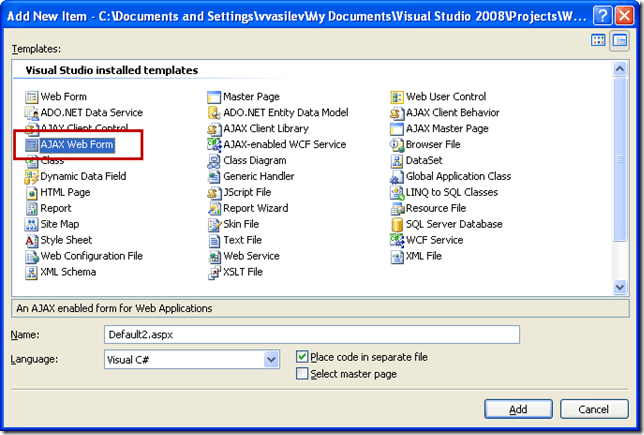Select the HTML Page template icon
This screenshot has height=435, width=644.
point(31,193)
